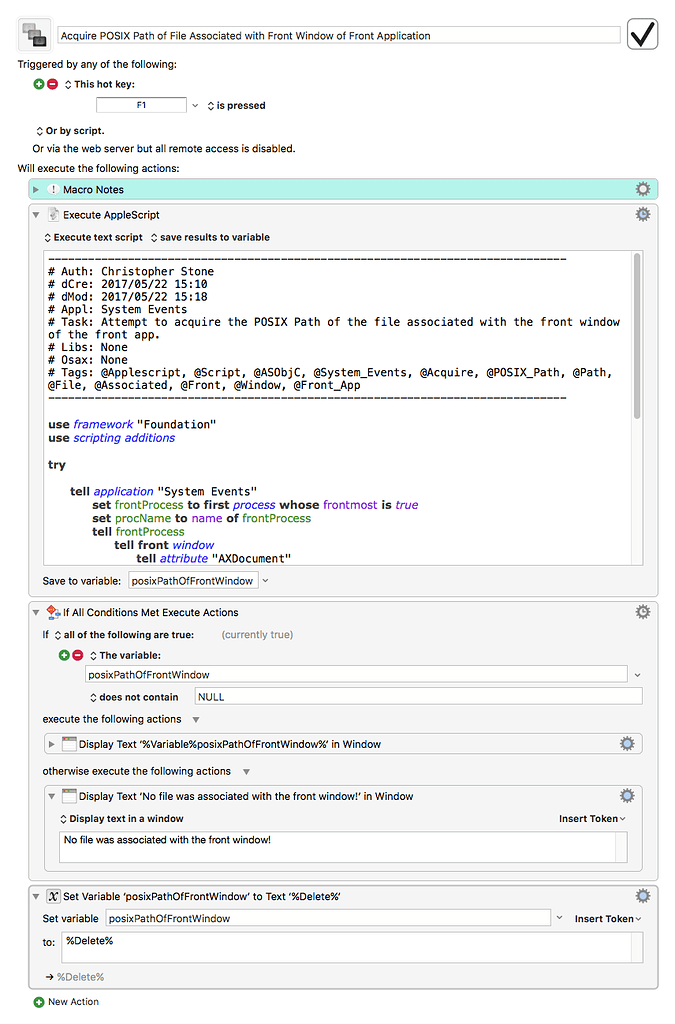The image size is (675, 1024).
Task: Edit the %Delete% text field
Action: point(352,948)
